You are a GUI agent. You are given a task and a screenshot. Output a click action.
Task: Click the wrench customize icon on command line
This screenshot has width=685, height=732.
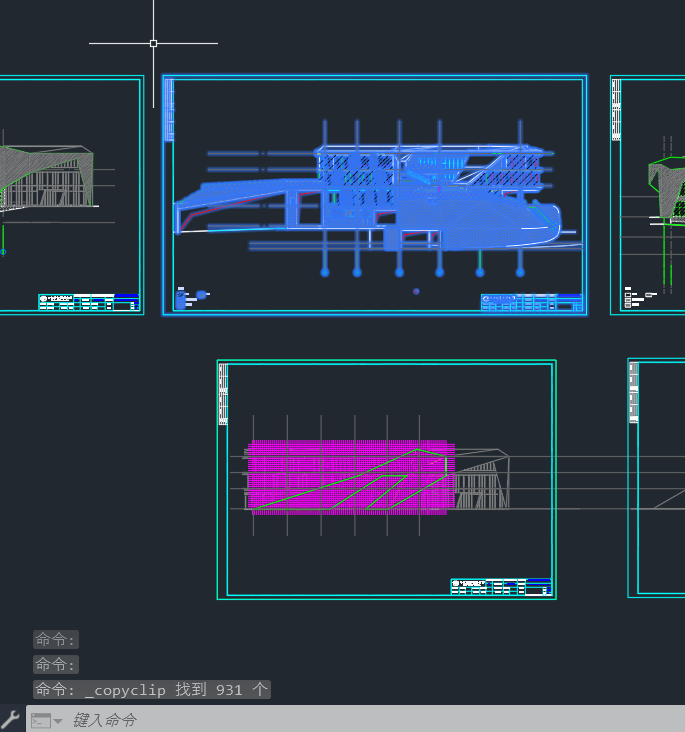[11, 719]
